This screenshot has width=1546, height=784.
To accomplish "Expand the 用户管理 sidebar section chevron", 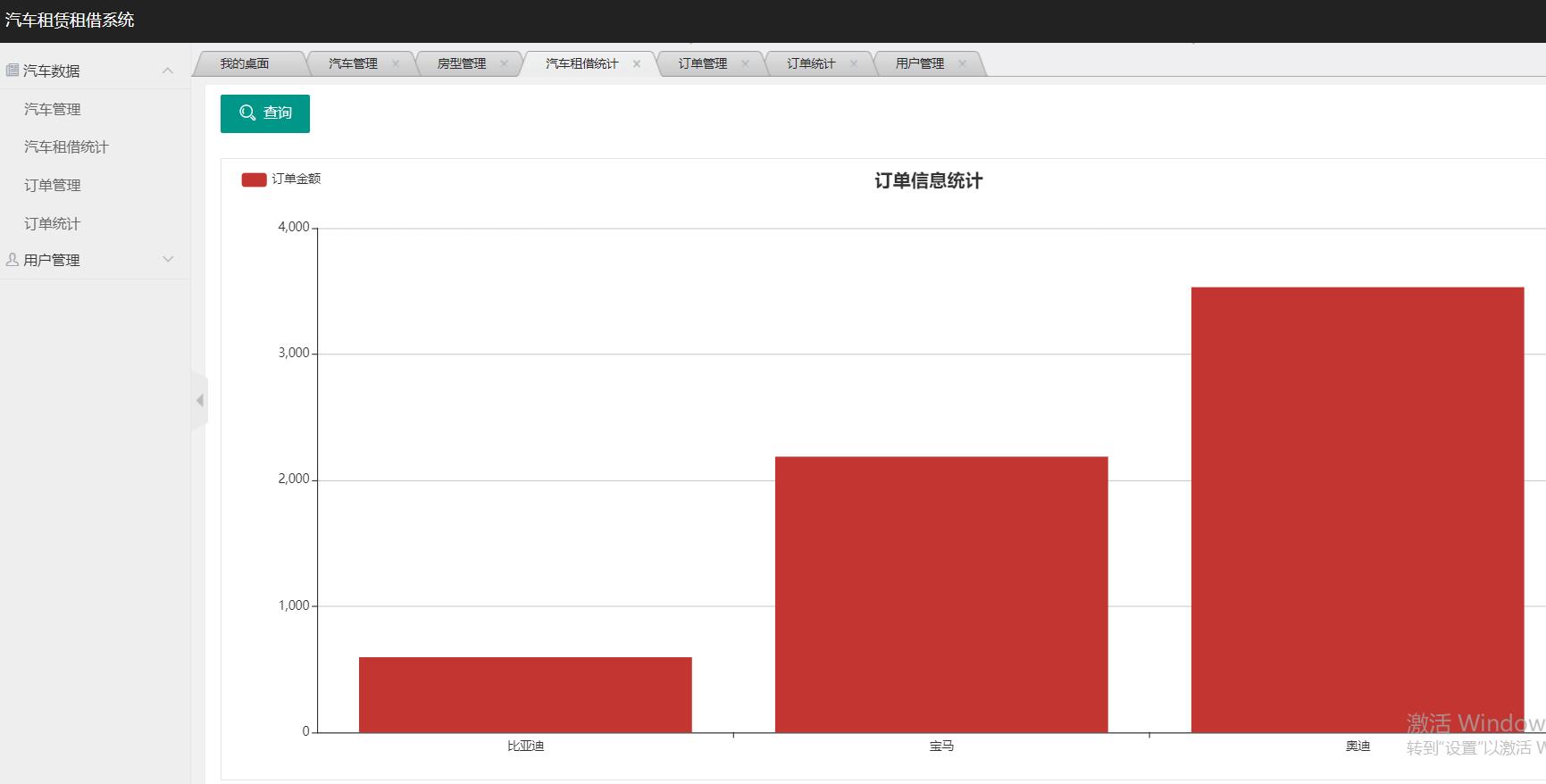I will pos(168,260).
